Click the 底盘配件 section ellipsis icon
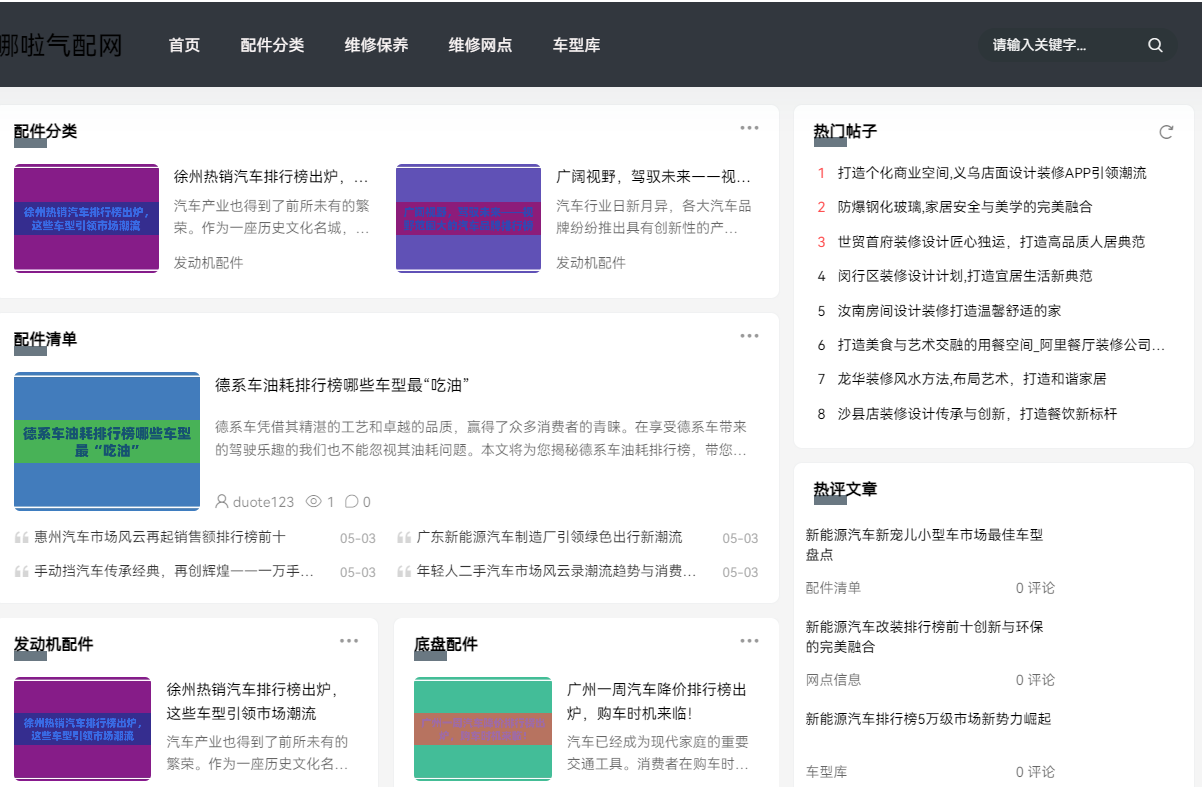Screen dimensions: 1202x787 point(749,641)
